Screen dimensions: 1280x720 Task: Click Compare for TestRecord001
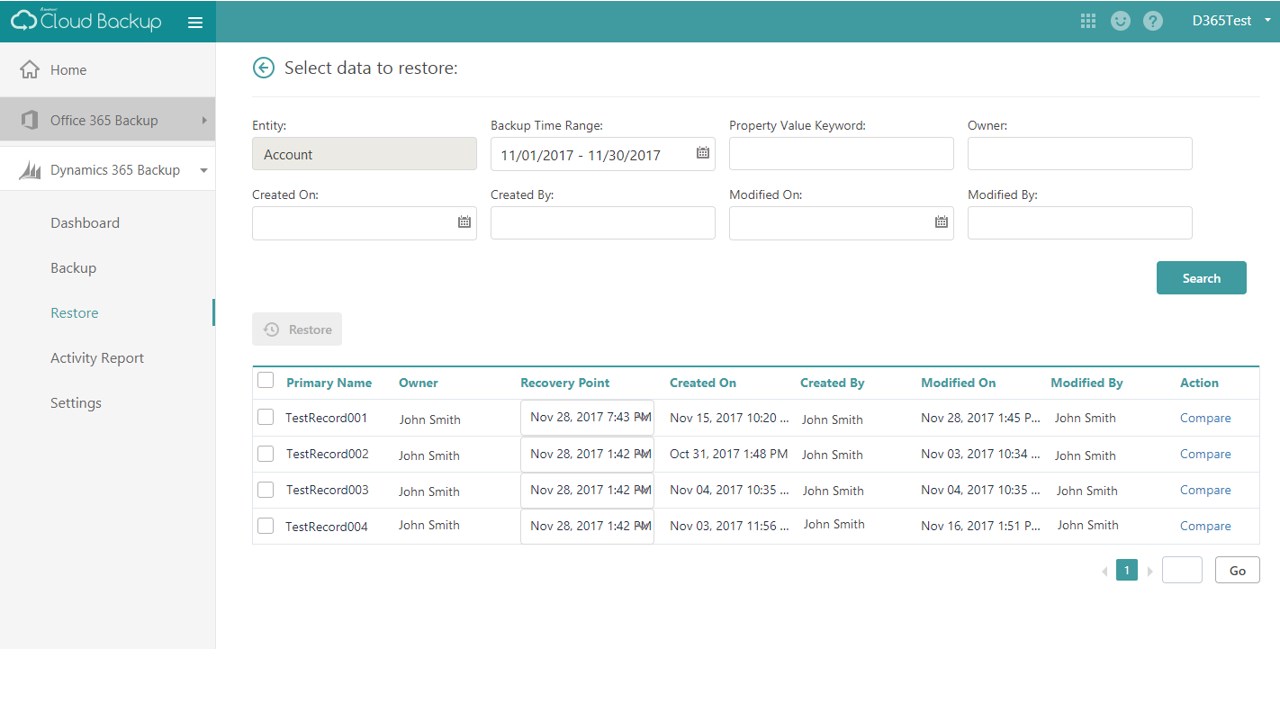pyautogui.click(x=1205, y=418)
